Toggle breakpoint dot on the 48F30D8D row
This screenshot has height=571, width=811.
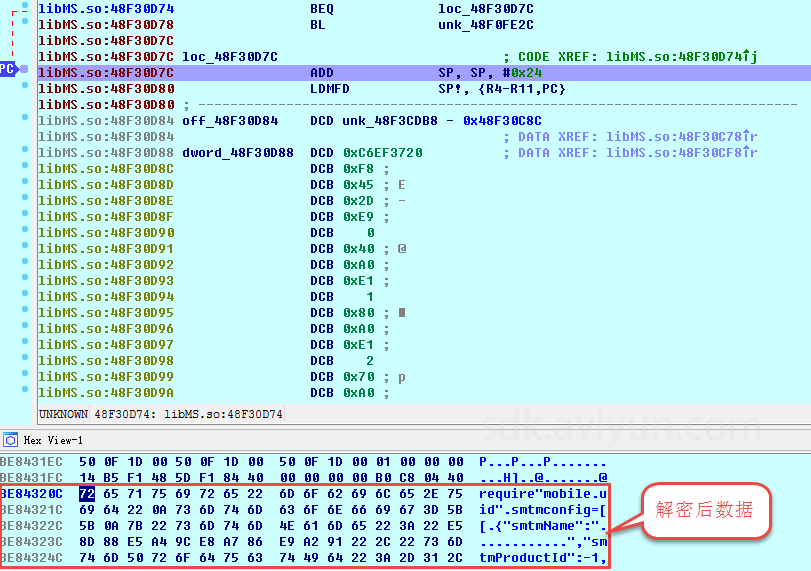25,182
